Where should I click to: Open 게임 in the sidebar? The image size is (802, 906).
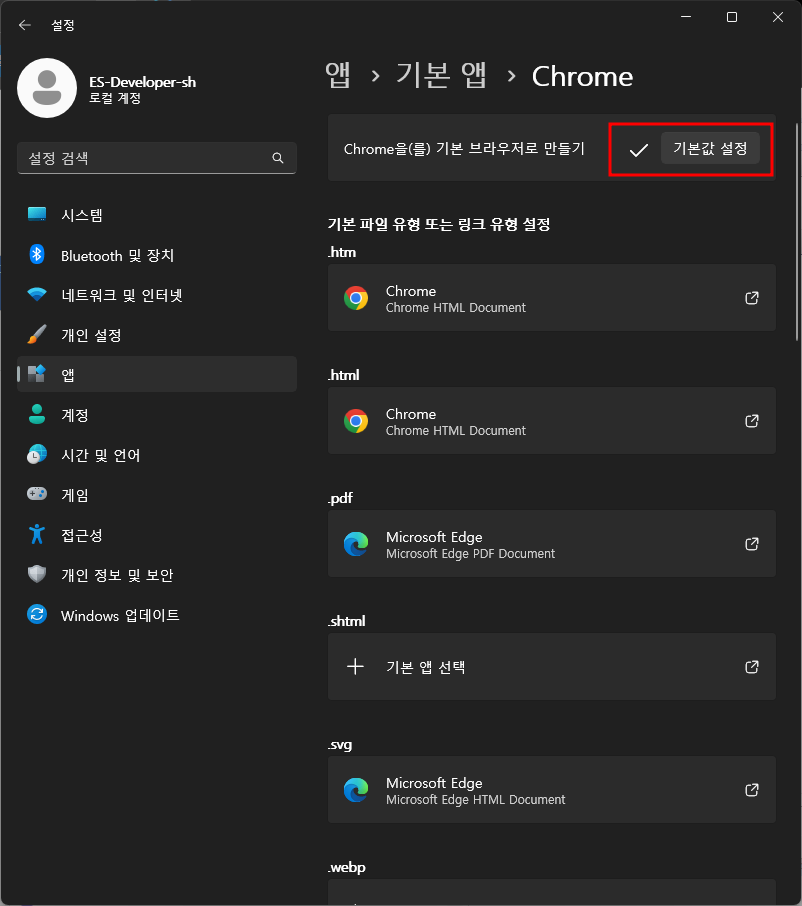click(157, 495)
